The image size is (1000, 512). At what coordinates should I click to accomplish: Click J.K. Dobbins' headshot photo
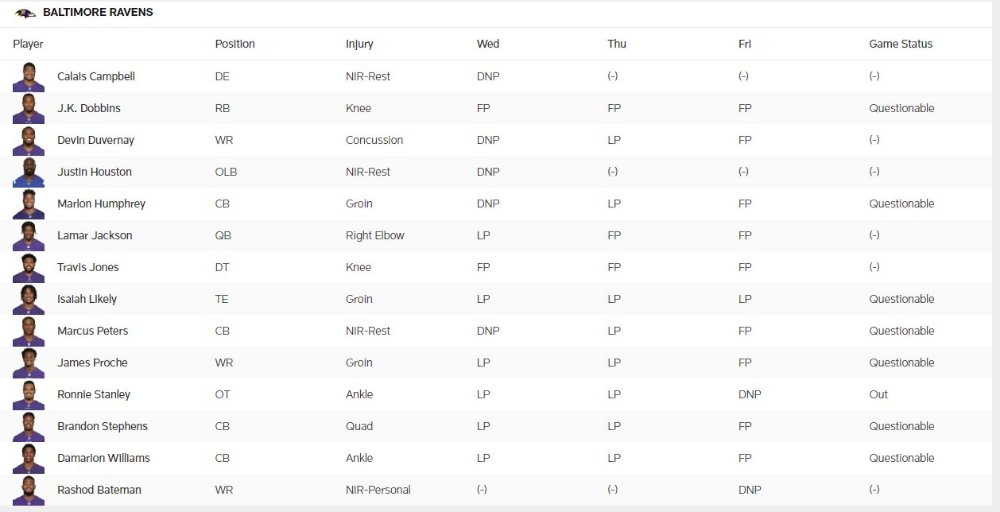(29, 109)
